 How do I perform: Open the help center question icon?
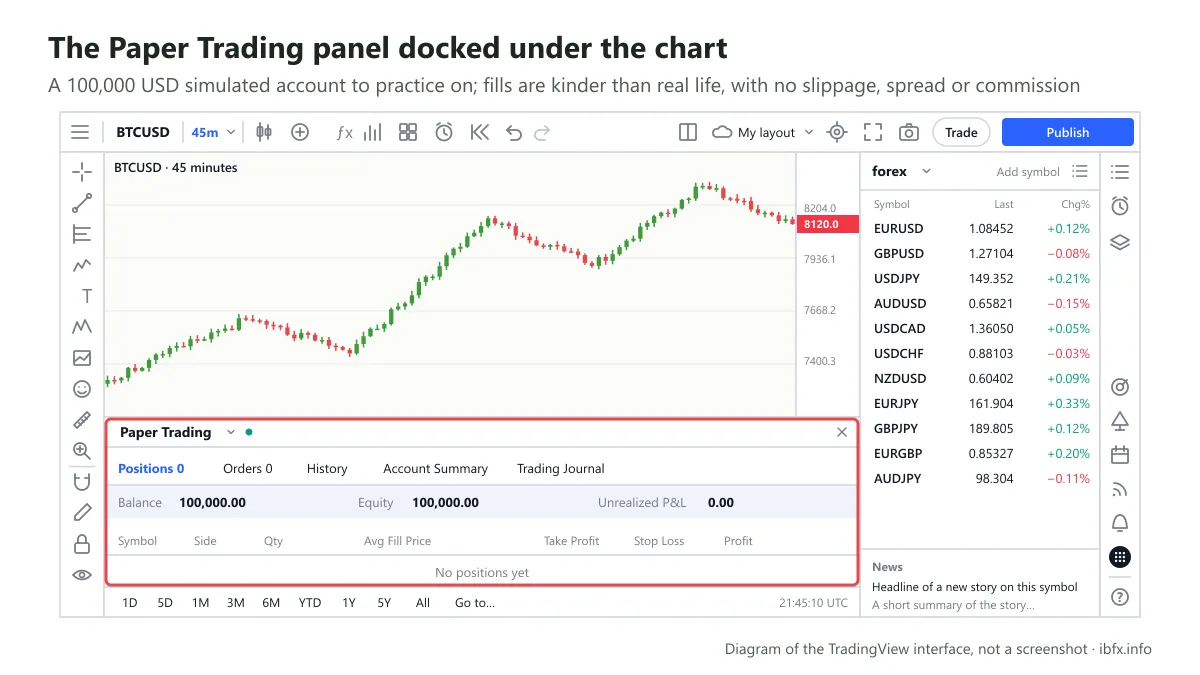click(1120, 597)
